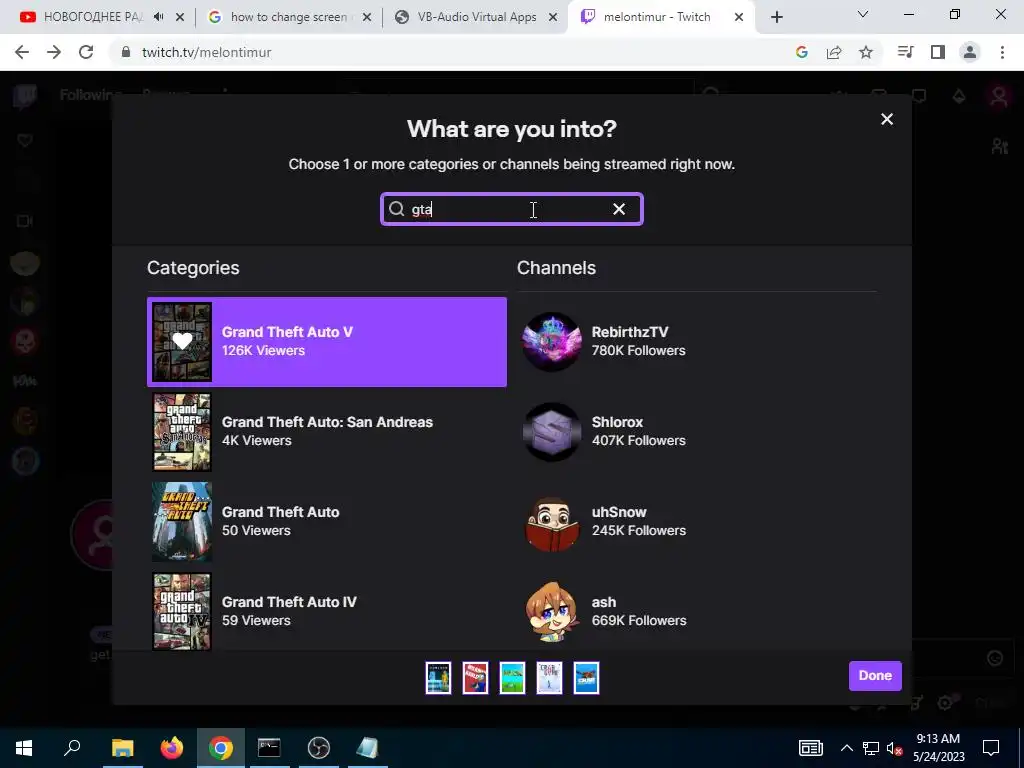1024x768 pixels.
Task: Deselect Grand Theft Auto V category
Action: (327, 342)
